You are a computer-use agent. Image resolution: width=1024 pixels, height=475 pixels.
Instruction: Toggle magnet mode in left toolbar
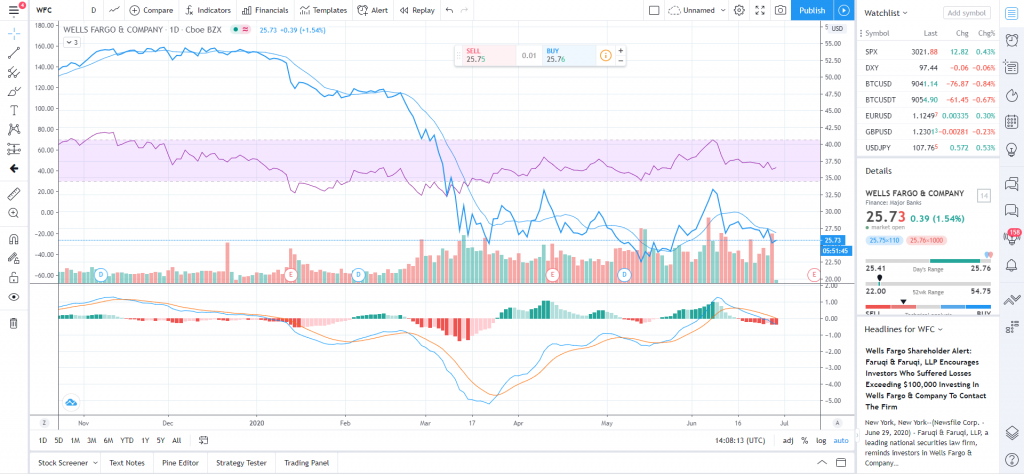pos(14,238)
